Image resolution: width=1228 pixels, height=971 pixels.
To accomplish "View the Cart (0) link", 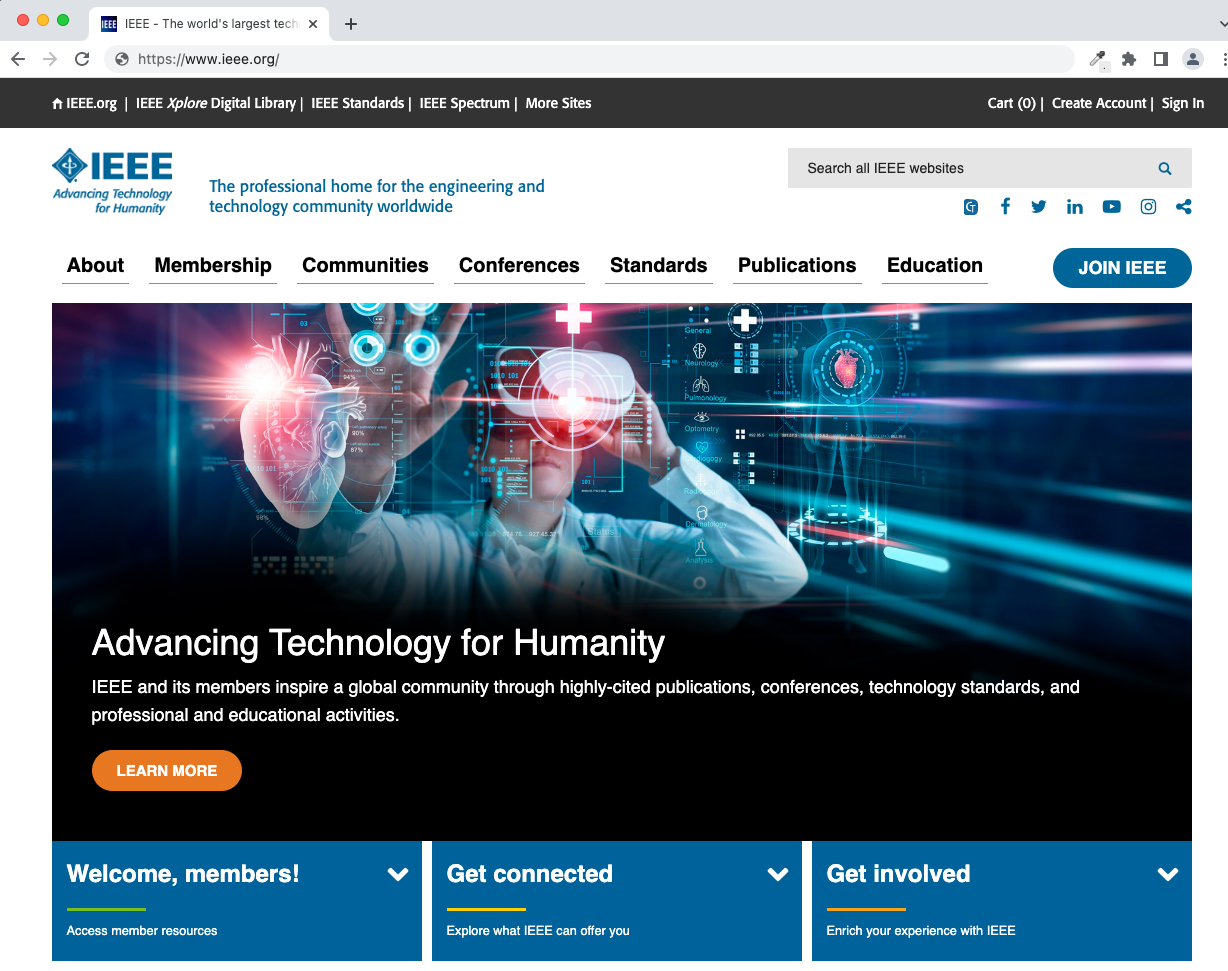I will 1012,103.
